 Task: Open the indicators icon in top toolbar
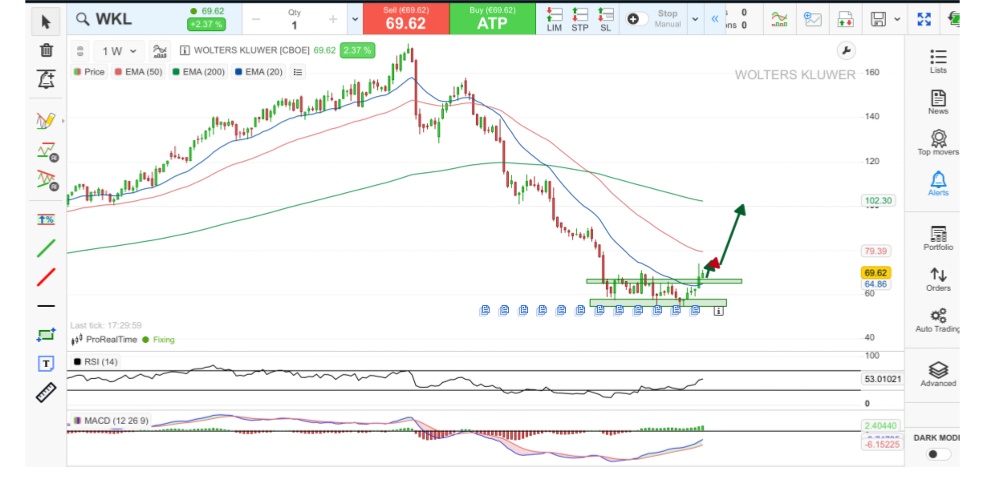click(779, 19)
